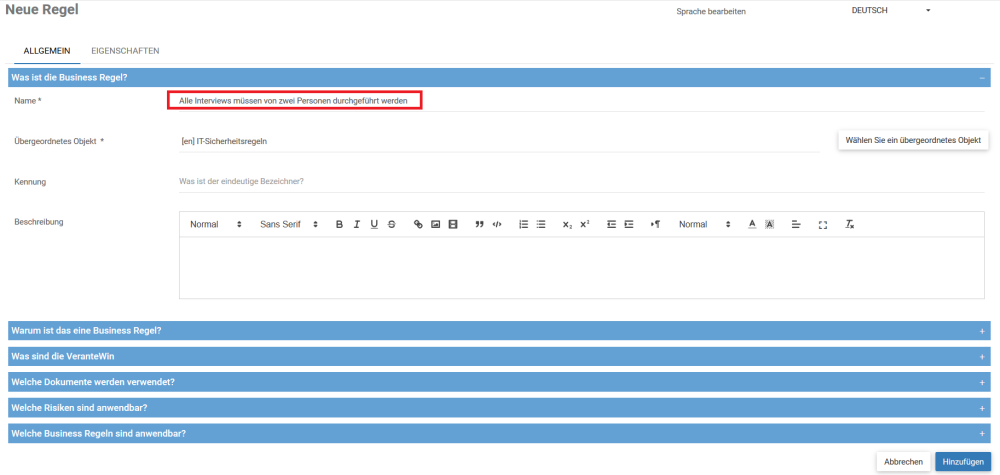This screenshot has width=1000, height=475.
Task: Switch text direction with paragraph icon
Action: click(x=655, y=224)
